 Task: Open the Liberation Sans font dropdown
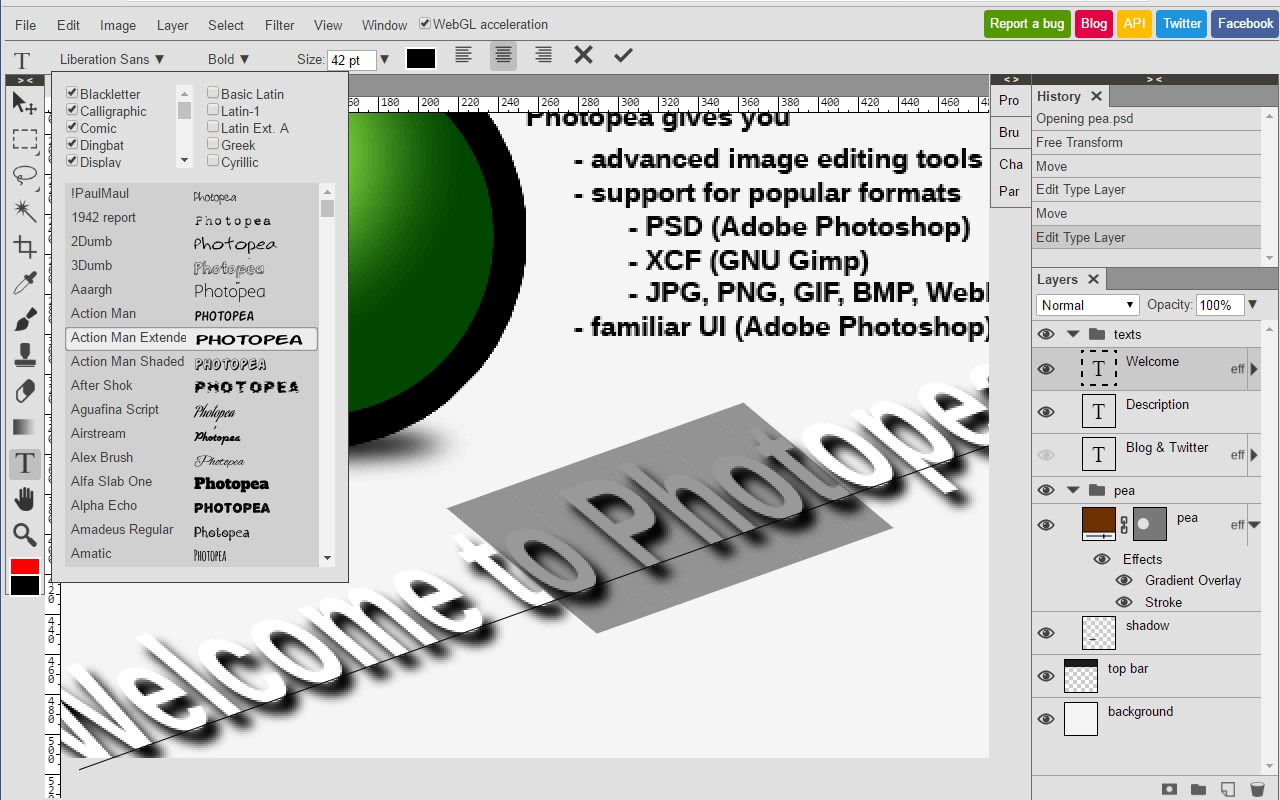(112, 59)
